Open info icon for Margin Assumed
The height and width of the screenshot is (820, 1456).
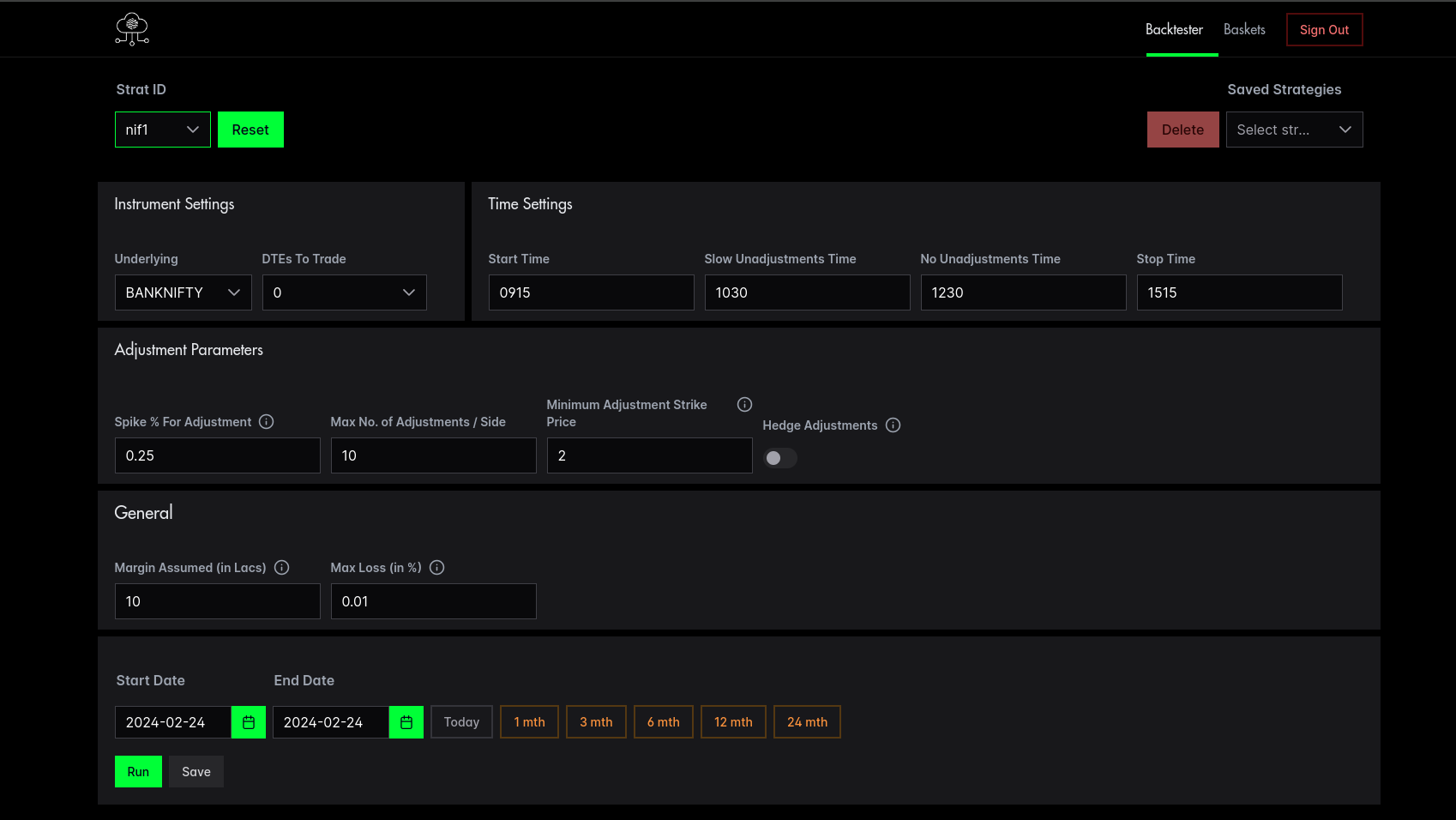[281, 567]
